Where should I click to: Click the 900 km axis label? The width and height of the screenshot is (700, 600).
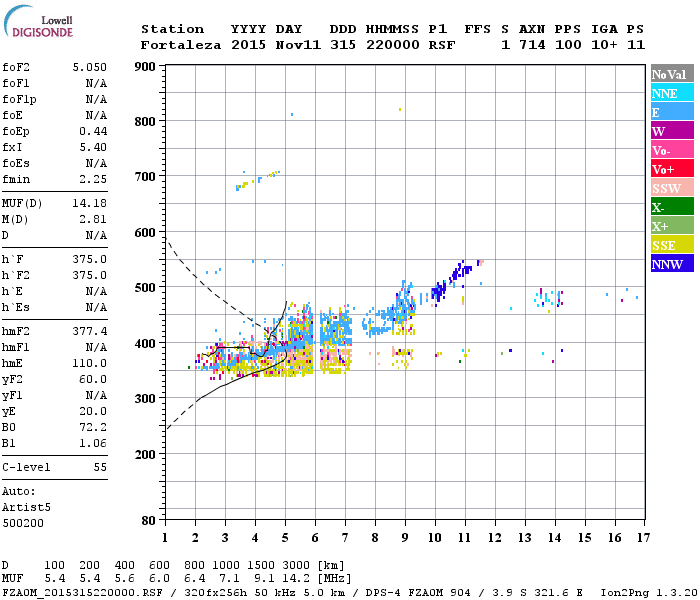pos(145,67)
